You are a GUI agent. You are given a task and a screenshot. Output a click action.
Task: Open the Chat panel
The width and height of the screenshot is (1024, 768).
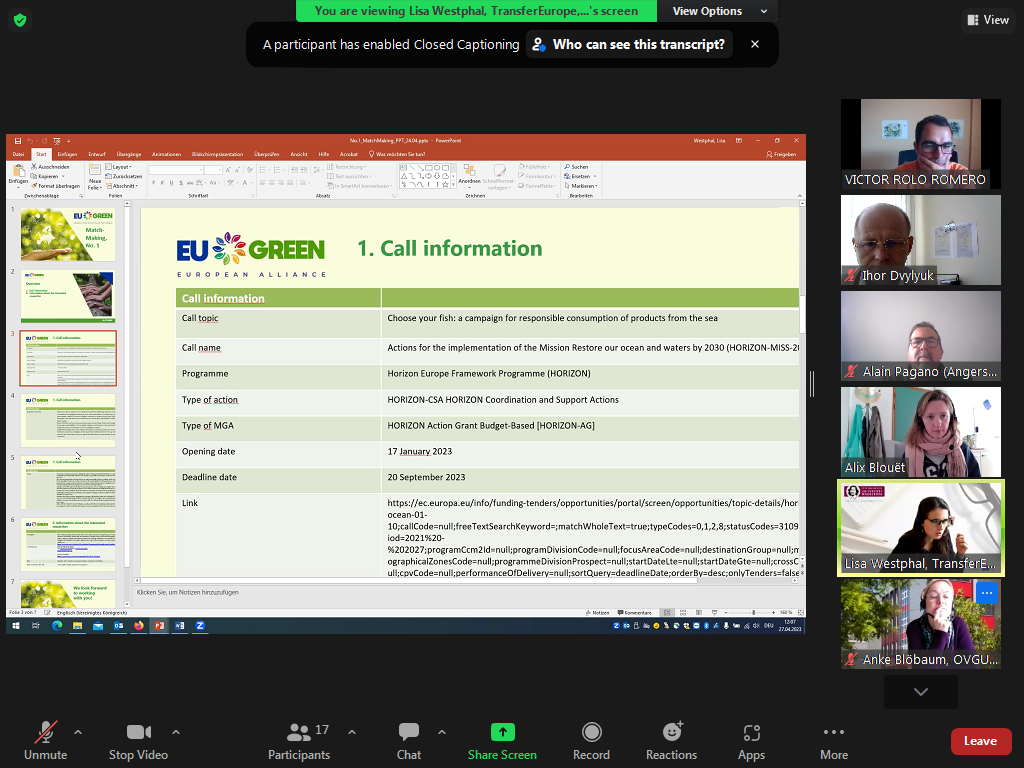pos(409,741)
